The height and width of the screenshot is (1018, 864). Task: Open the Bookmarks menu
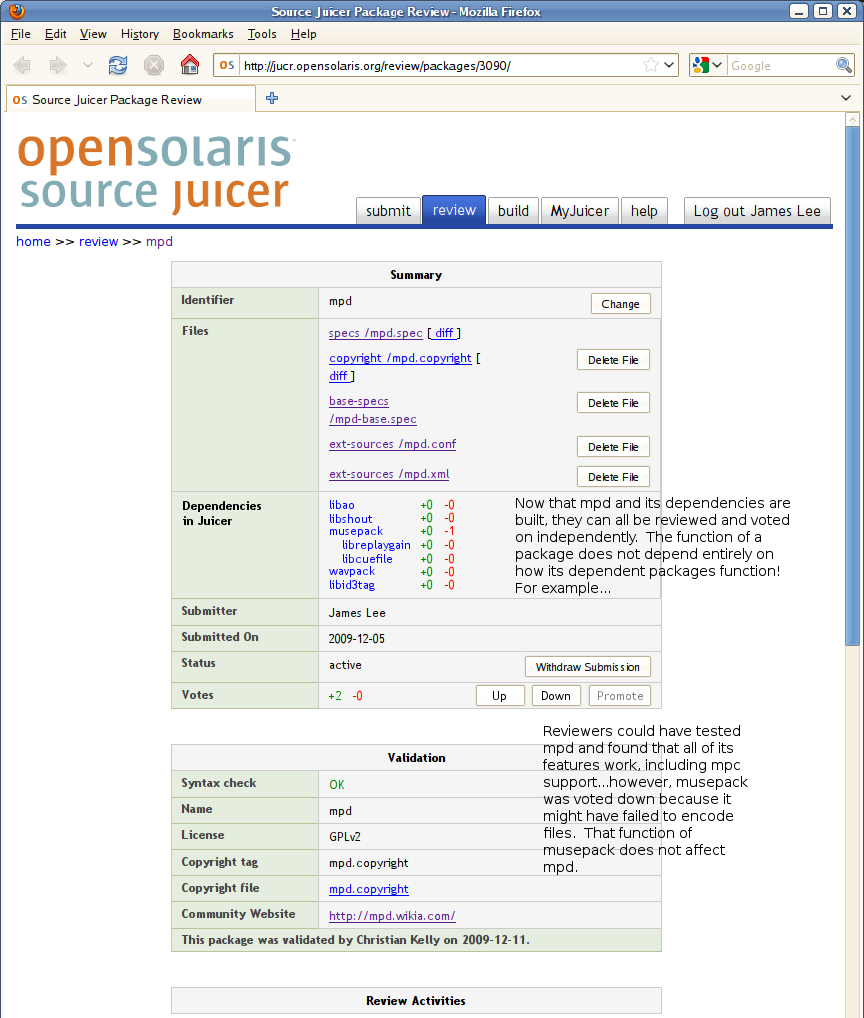[x=203, y=33]
